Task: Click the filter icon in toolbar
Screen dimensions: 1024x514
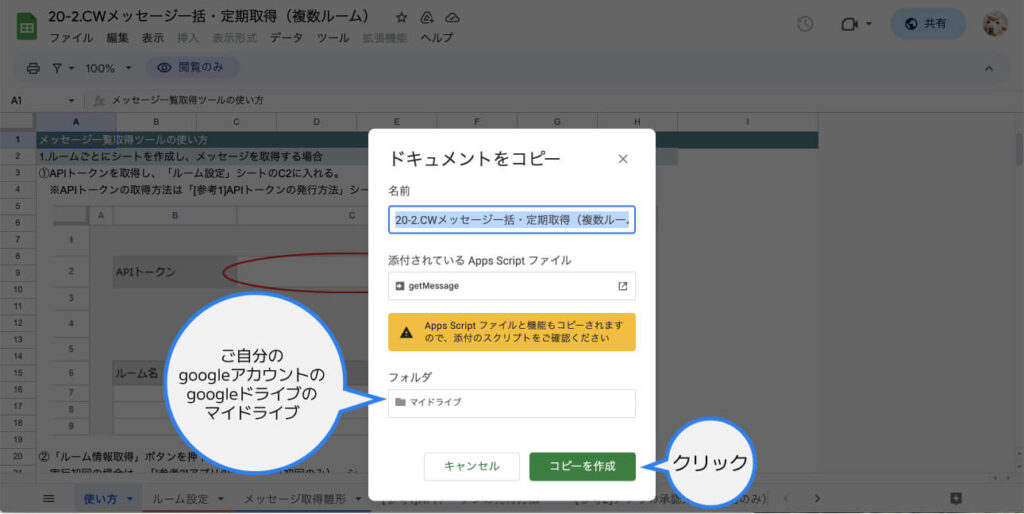Action: coord(57,68)
